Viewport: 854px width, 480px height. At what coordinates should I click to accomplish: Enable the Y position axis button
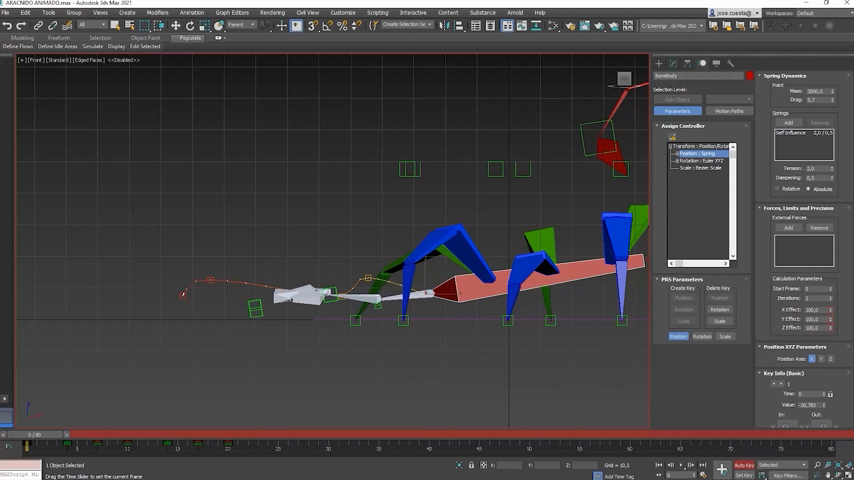821,359
